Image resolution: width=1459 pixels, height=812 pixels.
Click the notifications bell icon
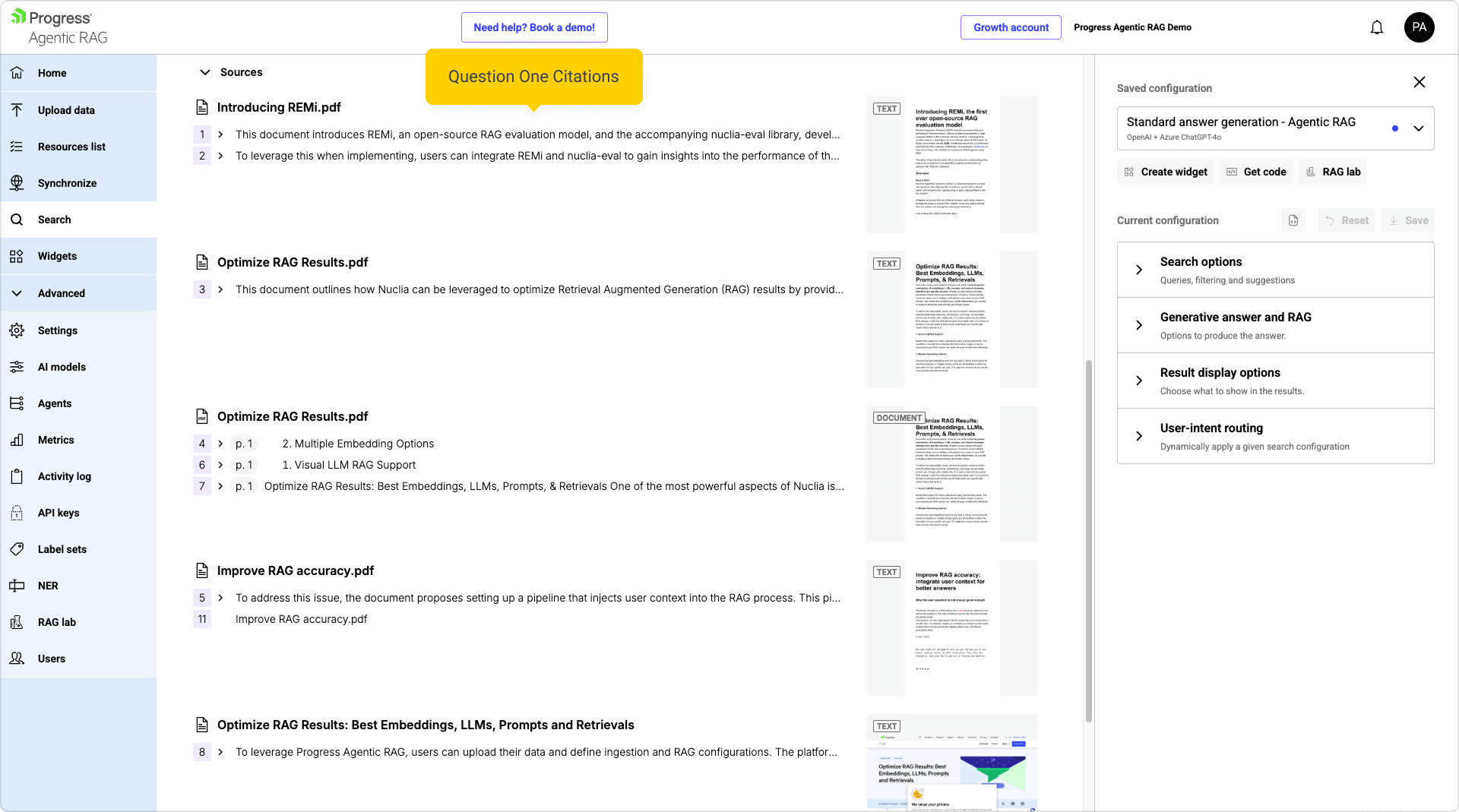pyautogui.click(x=1376, y=28)
